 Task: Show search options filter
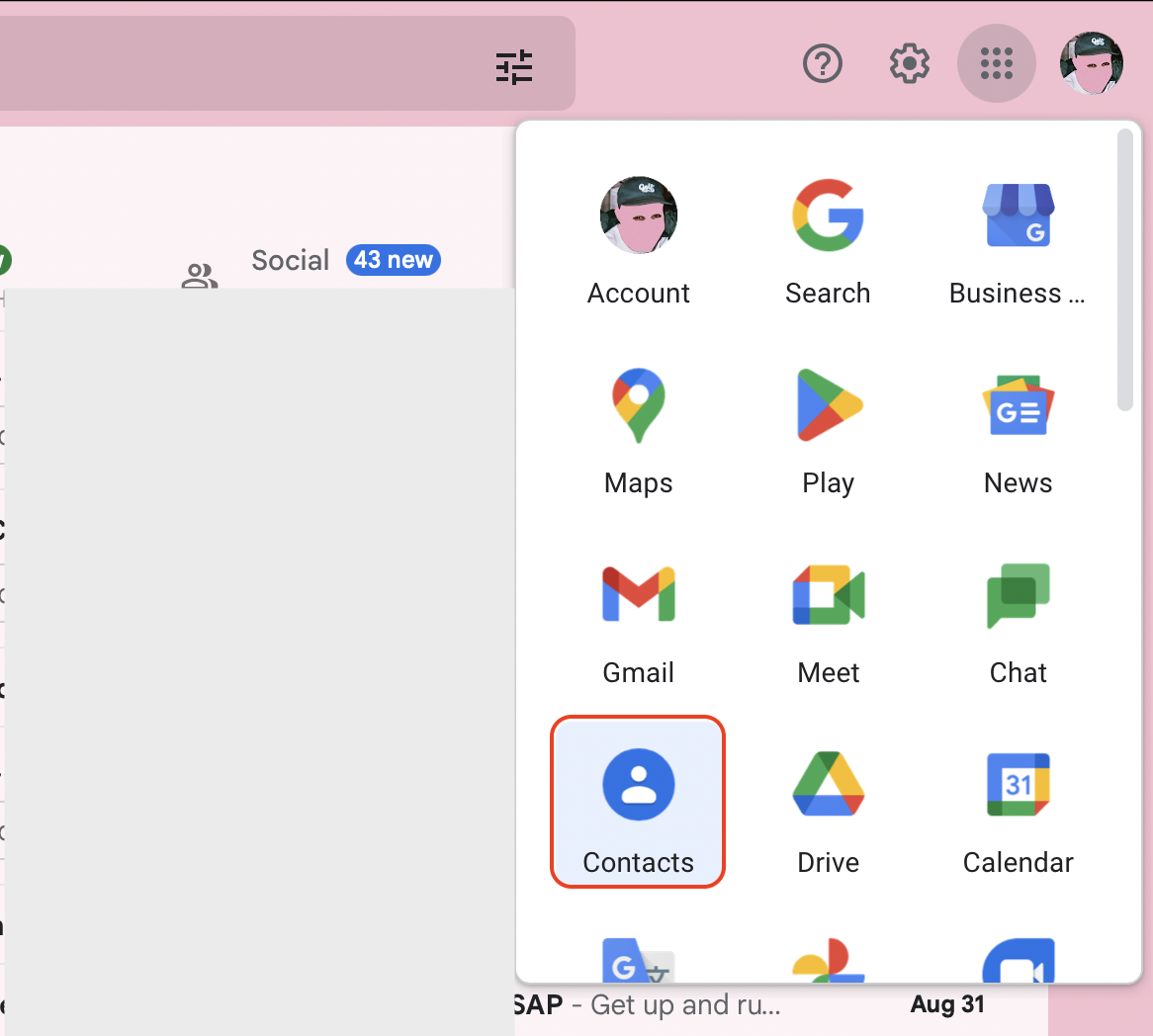click(x=514, y=66)
